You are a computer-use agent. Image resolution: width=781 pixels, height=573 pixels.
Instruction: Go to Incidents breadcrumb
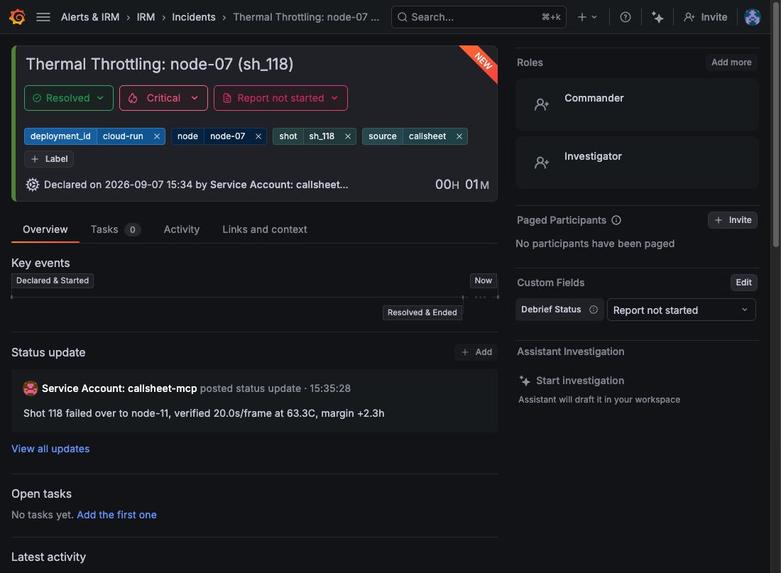[x=193, y=17]
